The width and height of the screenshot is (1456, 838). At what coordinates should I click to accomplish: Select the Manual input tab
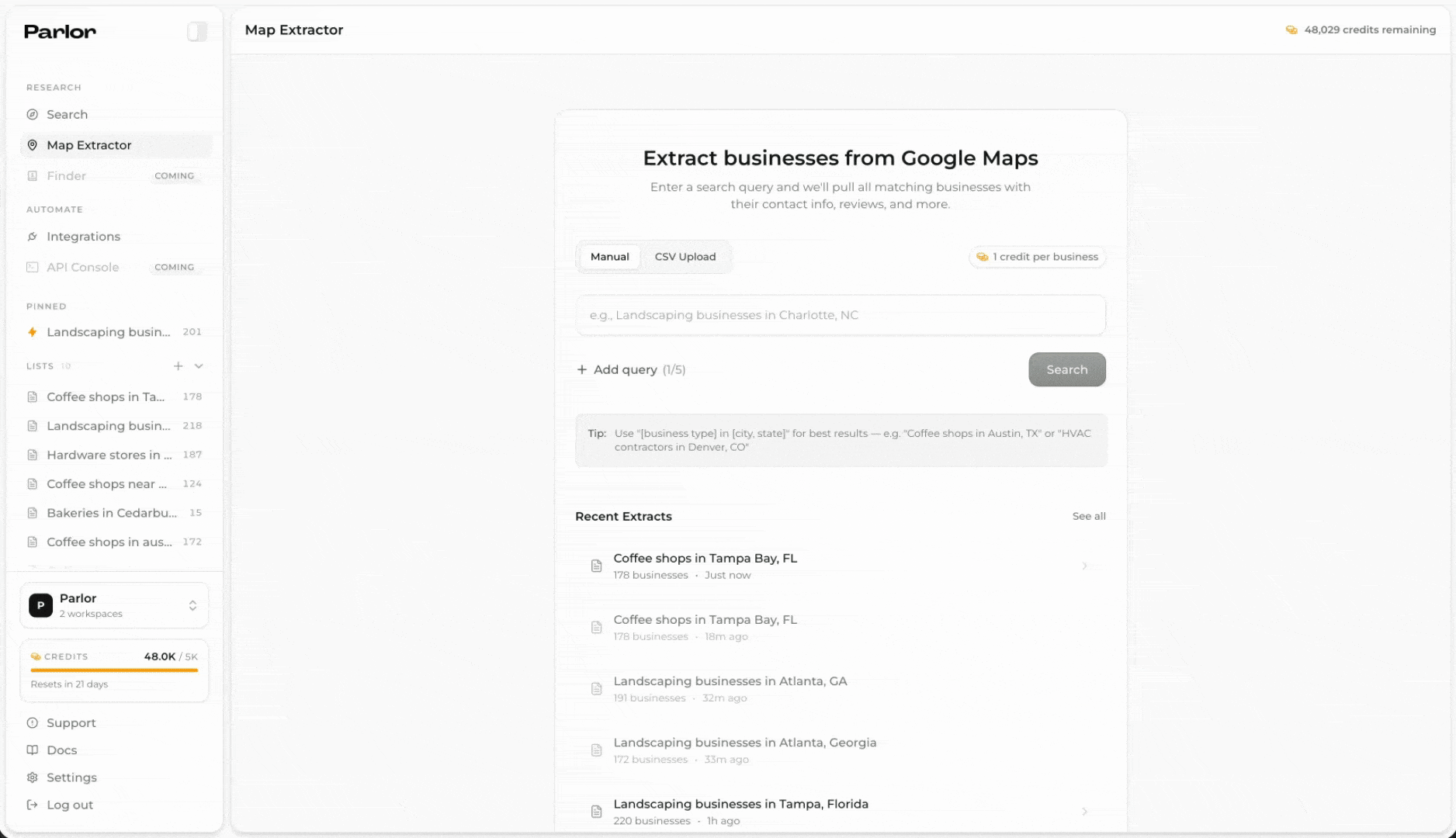click(608, 256)
